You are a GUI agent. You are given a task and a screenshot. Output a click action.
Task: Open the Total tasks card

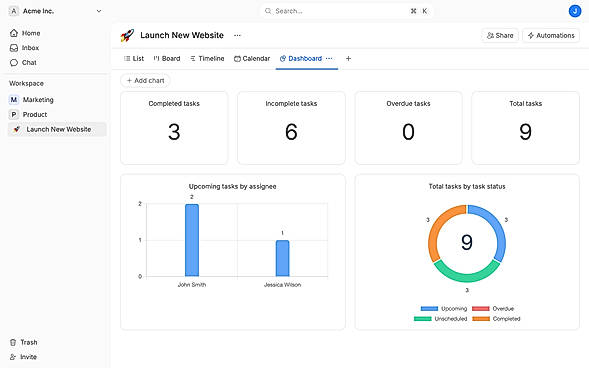[x=526, y=128]
